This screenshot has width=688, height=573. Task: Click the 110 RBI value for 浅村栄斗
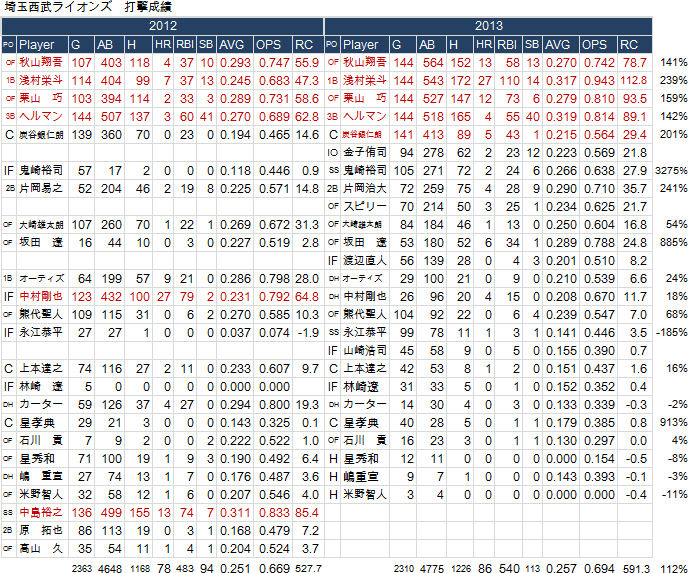[509, 80]
